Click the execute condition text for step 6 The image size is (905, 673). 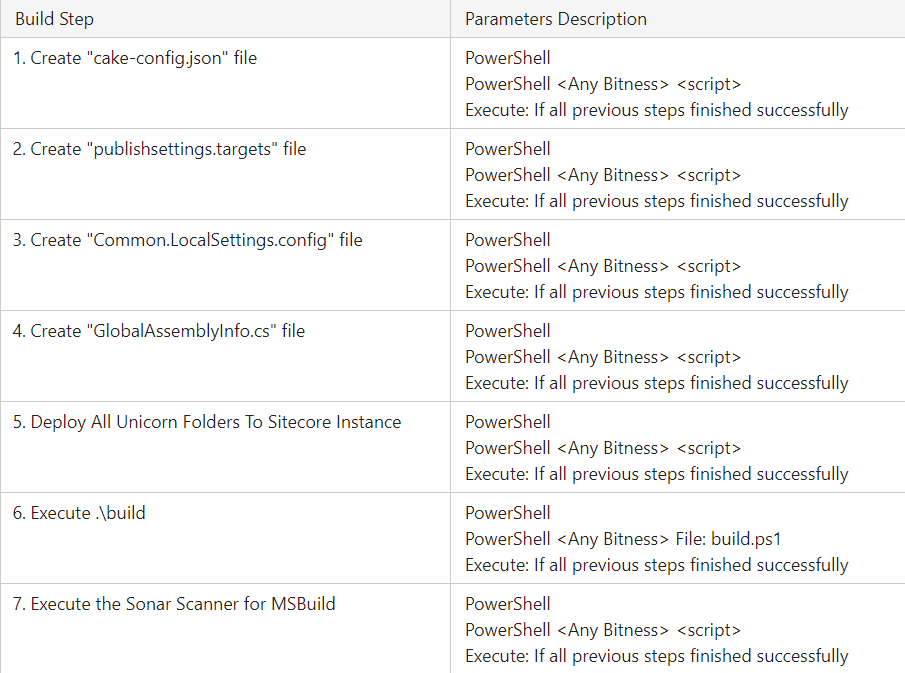pos(656,565)
